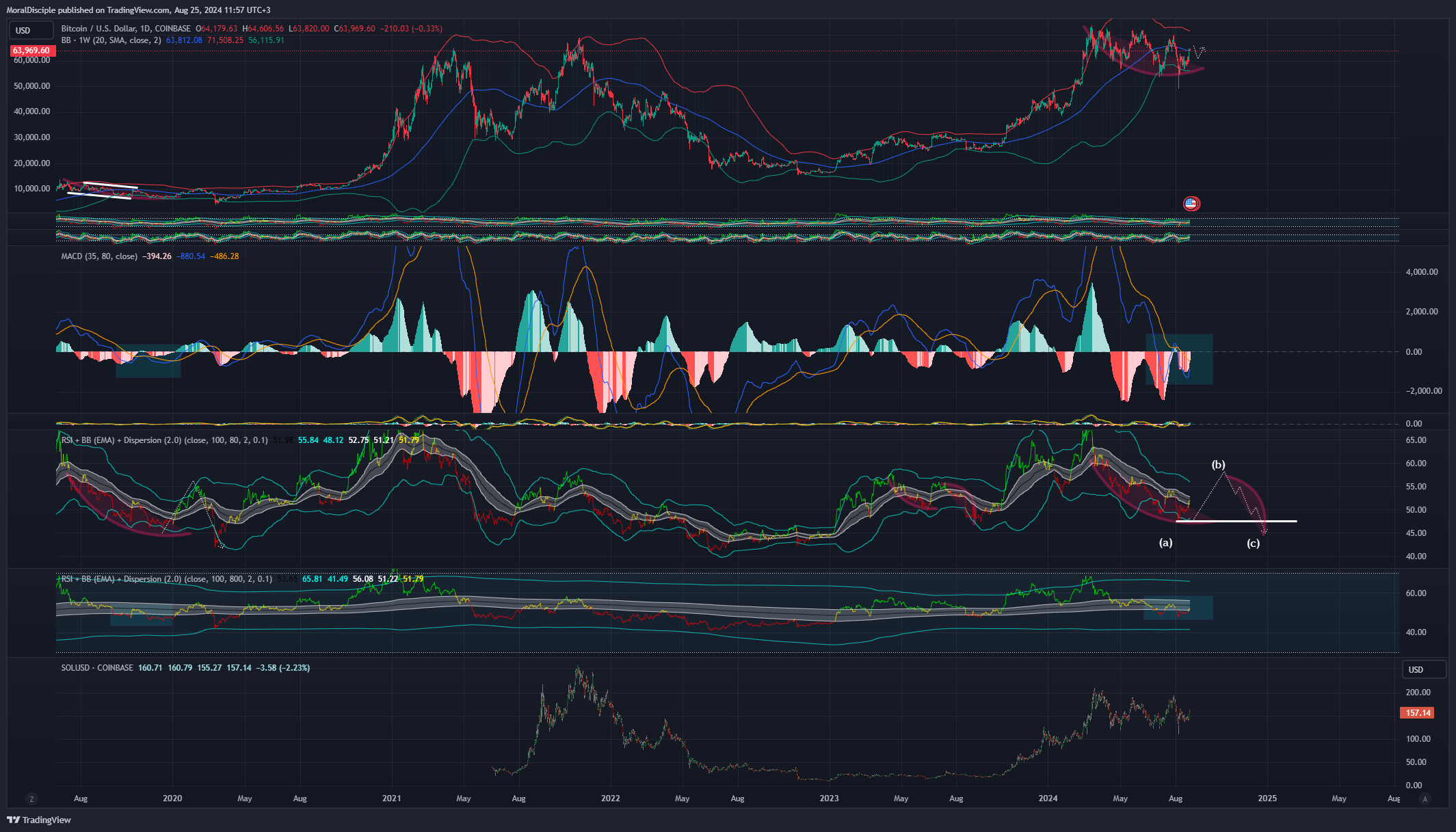This screenshot has width=1456, height=832.
Task: Select the RSI + BB legend with 800 period
Action: (x=167, y=579)
